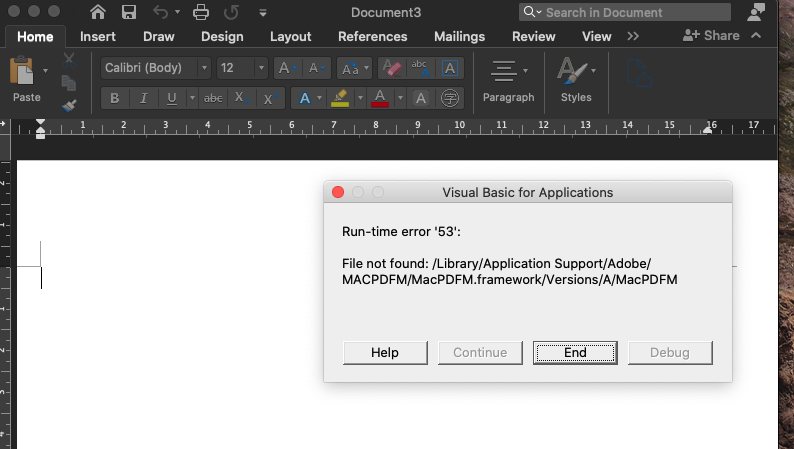Screen dimensions: 794x449
Task: Apply red font color
Action: pyautogui.click(x=380, y=98)
